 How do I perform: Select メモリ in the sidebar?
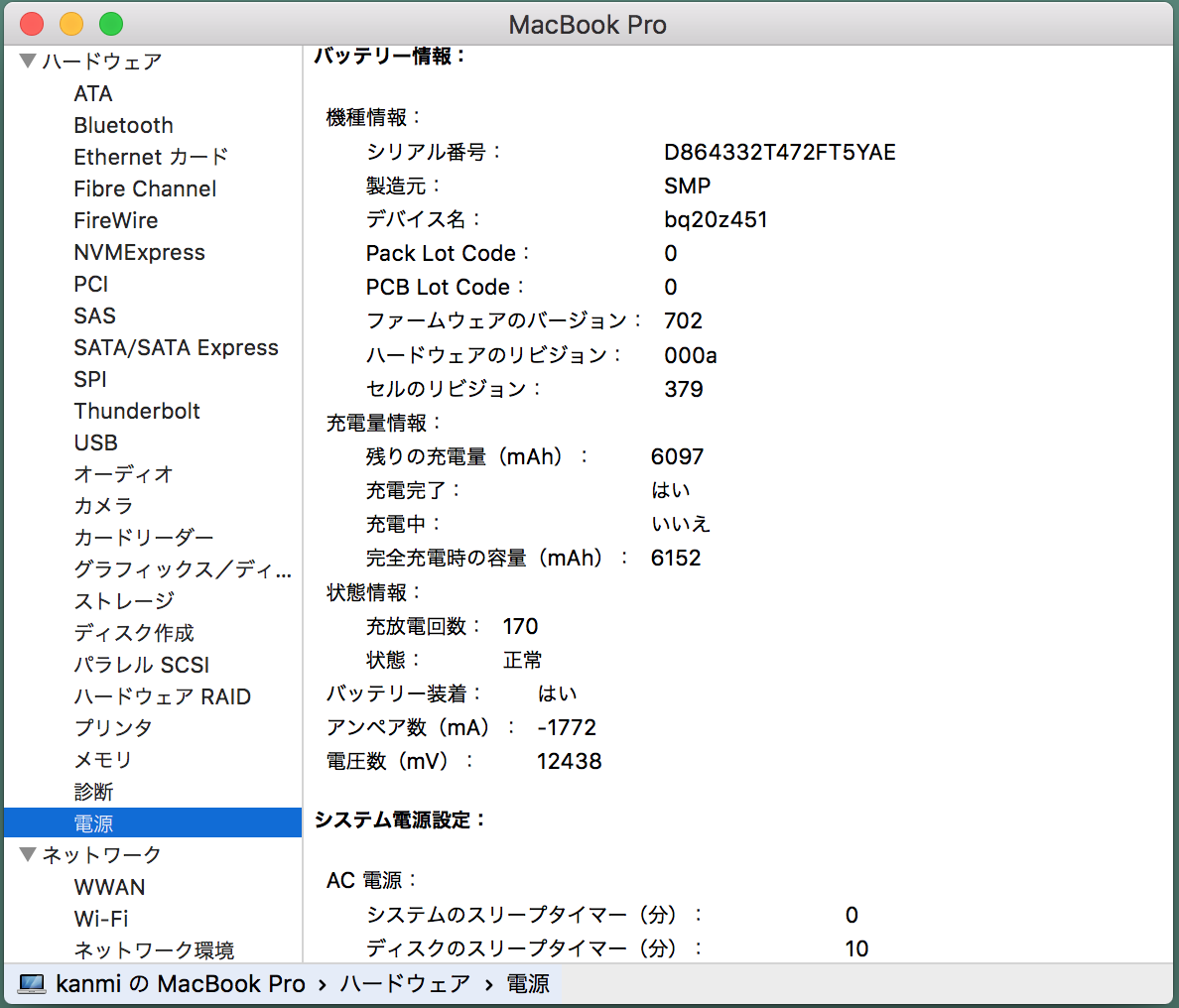coord(103,759)
